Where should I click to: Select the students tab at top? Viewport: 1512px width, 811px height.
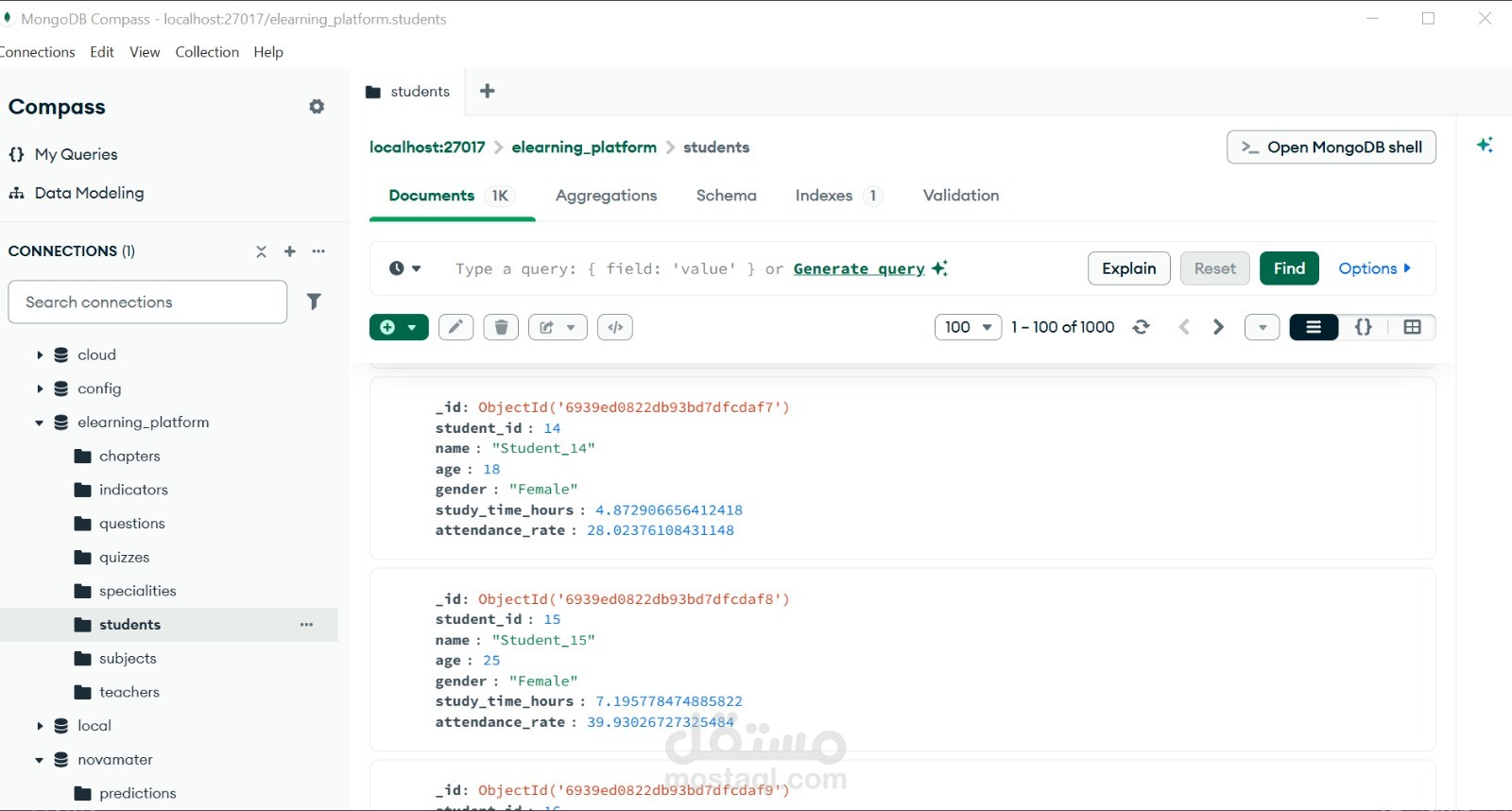point(407,92)
